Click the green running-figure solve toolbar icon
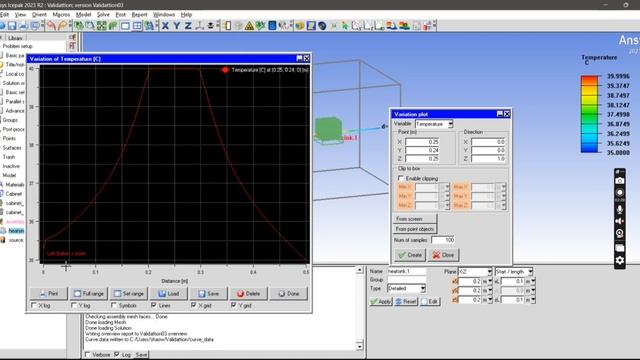 click(x=345, y=26)
